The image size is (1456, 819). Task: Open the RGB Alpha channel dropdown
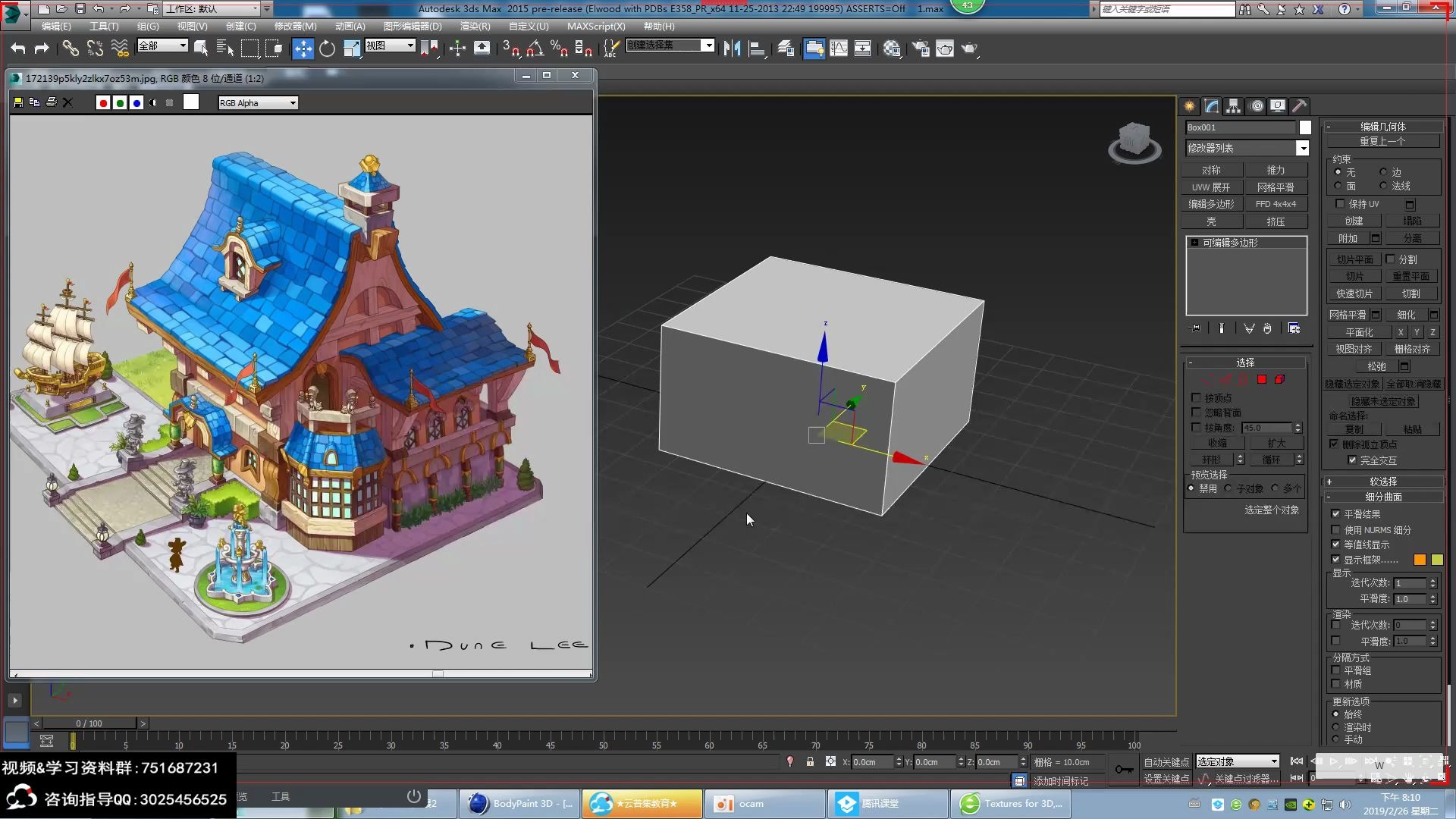293,102
